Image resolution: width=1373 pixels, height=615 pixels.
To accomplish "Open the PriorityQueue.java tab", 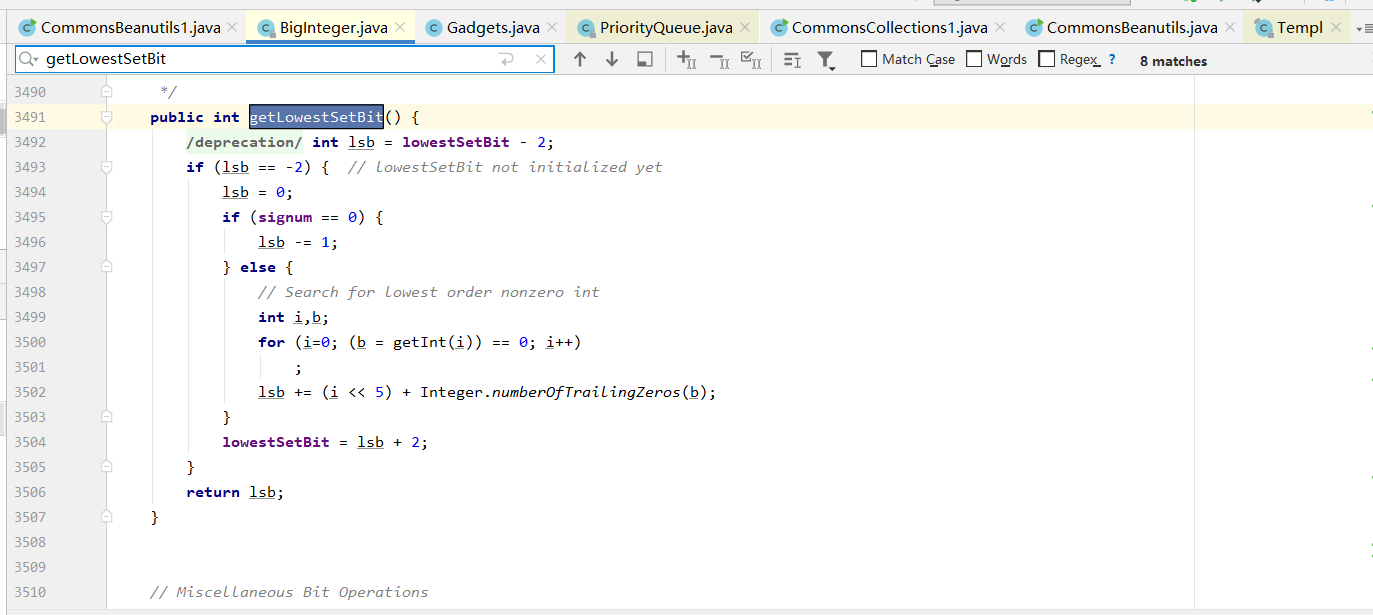I will (x=665, y=28).
